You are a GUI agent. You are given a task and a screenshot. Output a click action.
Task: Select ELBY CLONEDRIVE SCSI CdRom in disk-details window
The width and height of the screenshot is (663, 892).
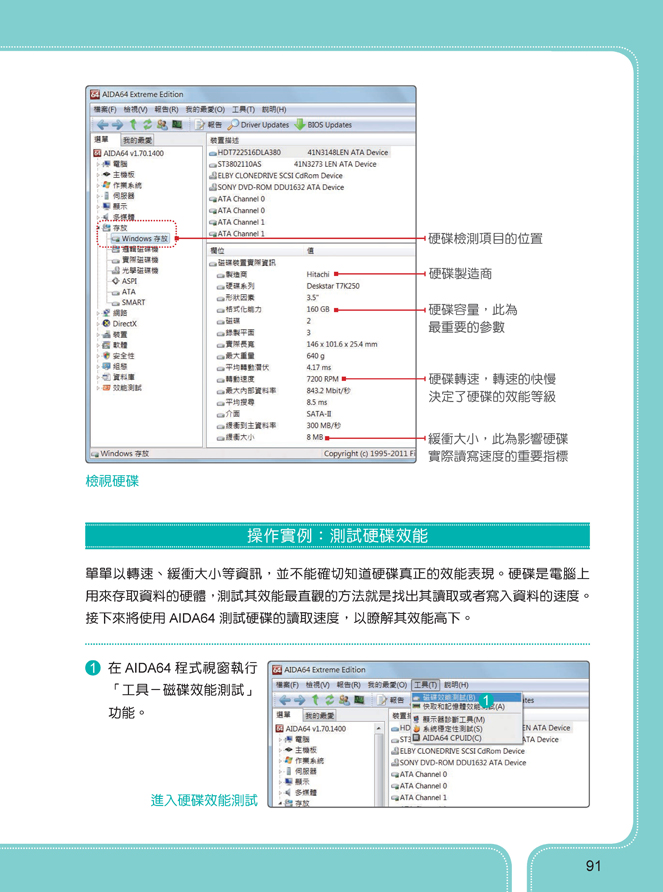click(276, 176)
